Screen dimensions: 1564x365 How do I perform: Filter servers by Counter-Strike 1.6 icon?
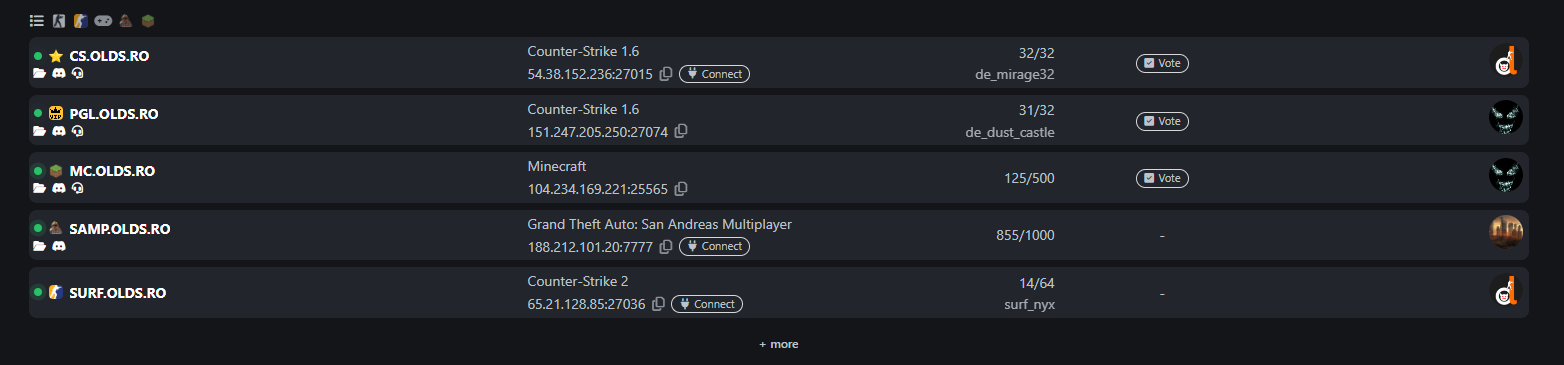[x=59, y=20]
